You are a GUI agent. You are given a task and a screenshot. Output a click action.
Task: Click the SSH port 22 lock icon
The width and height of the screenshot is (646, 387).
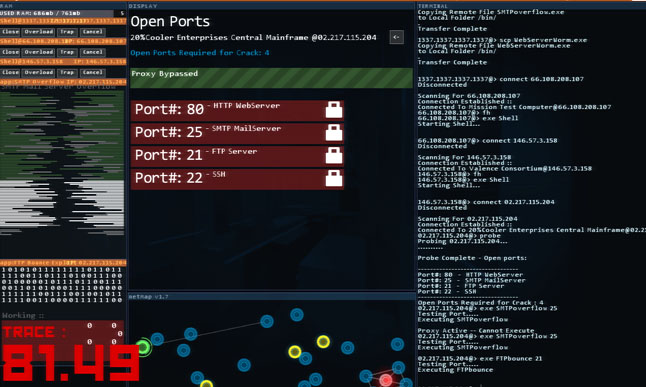[x=334, y=178]
